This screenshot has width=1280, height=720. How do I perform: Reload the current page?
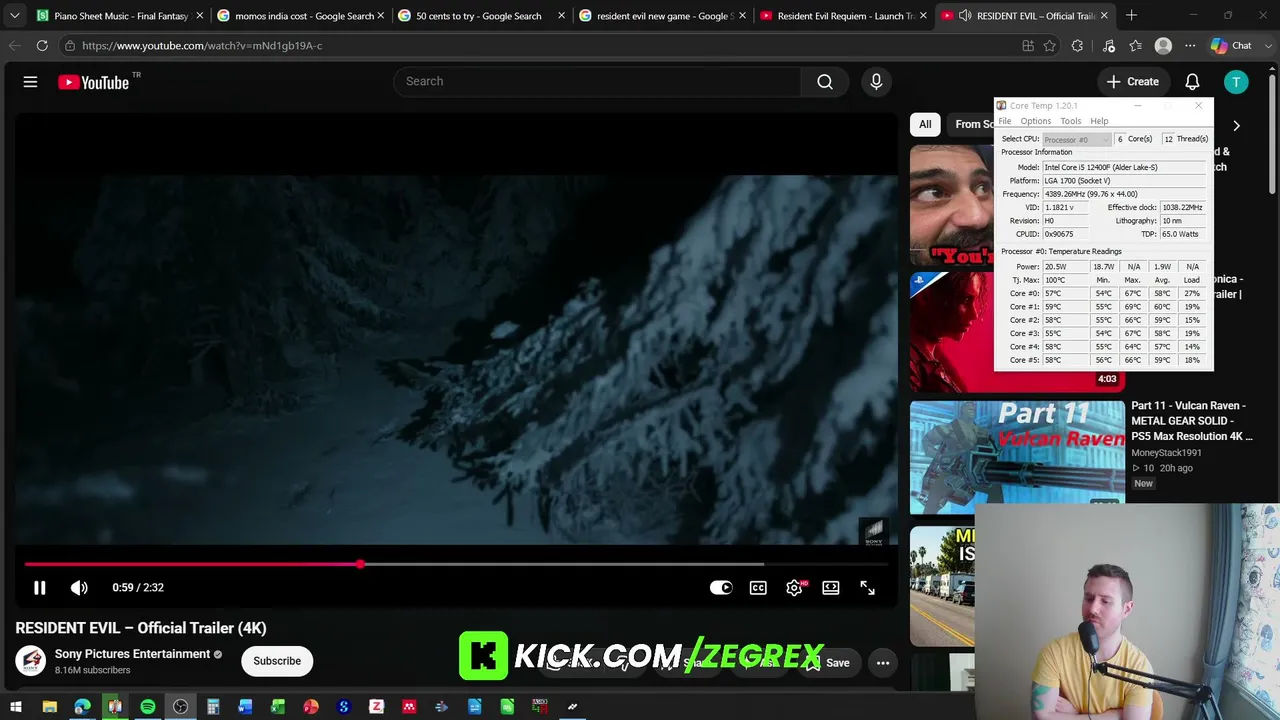click(x=42, y=46)
